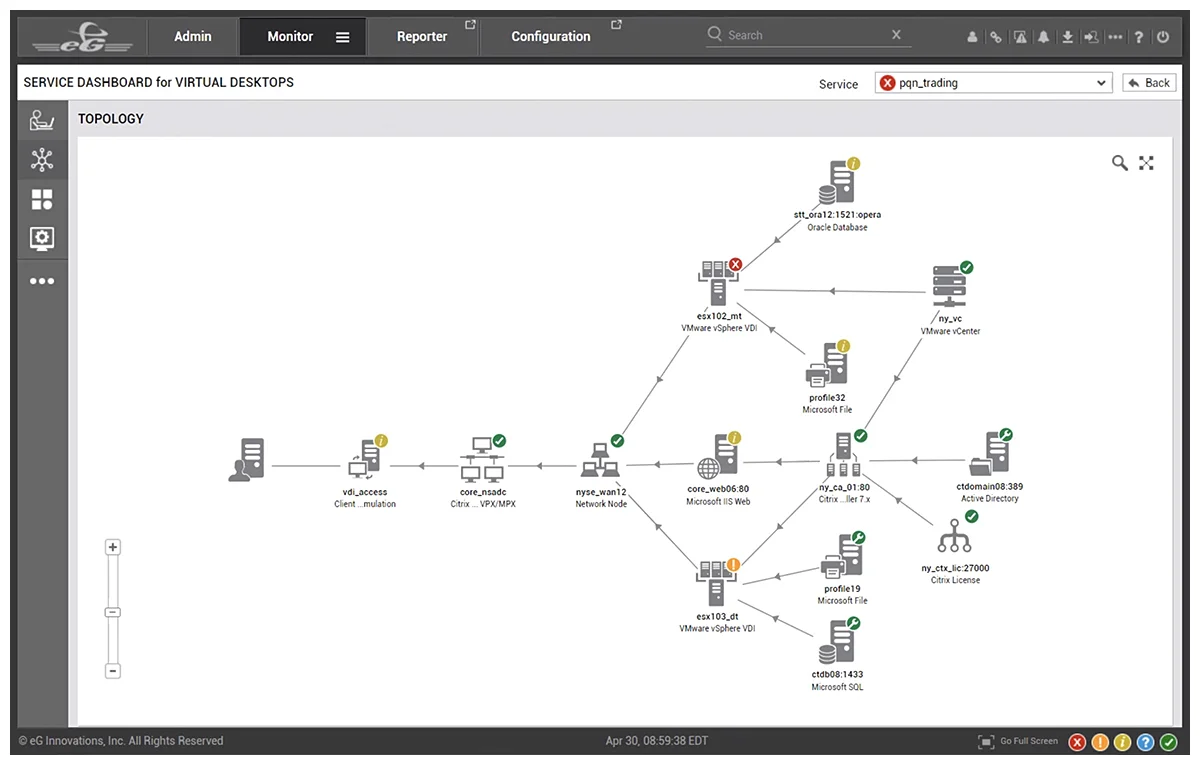Open the Service dropdown showing pqn_trading

(x=993, y=83)
